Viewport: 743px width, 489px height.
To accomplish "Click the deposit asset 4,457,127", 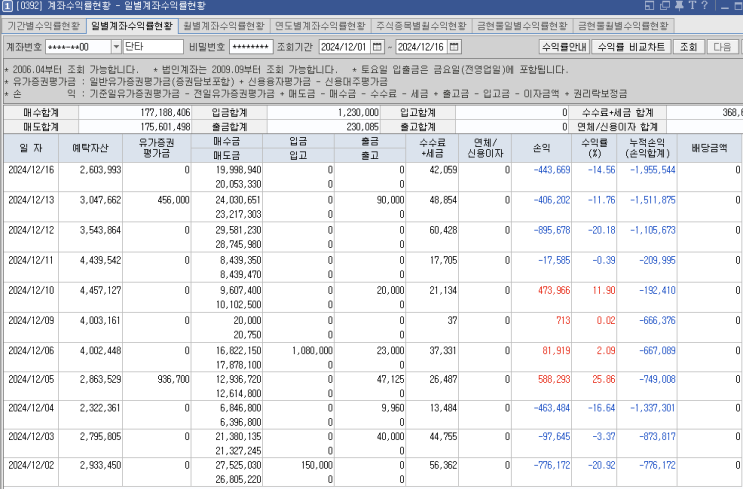I will (x=100, y=290).
